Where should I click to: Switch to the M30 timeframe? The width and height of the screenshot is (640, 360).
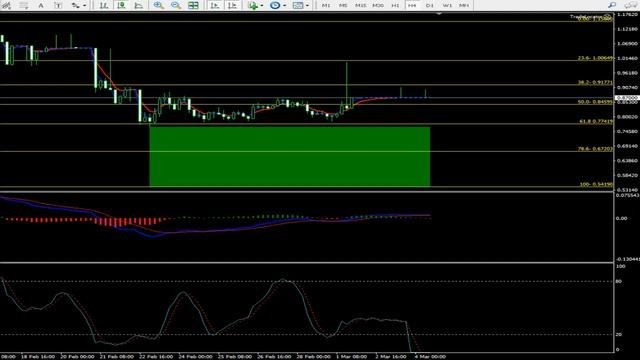click(x=378, y=5)
